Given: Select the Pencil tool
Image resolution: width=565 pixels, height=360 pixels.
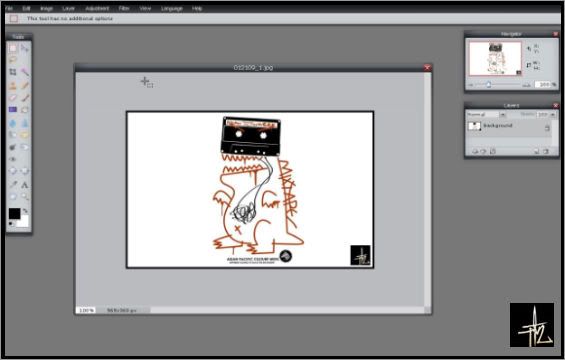Looking at the screenshot, I should [25, 85].
